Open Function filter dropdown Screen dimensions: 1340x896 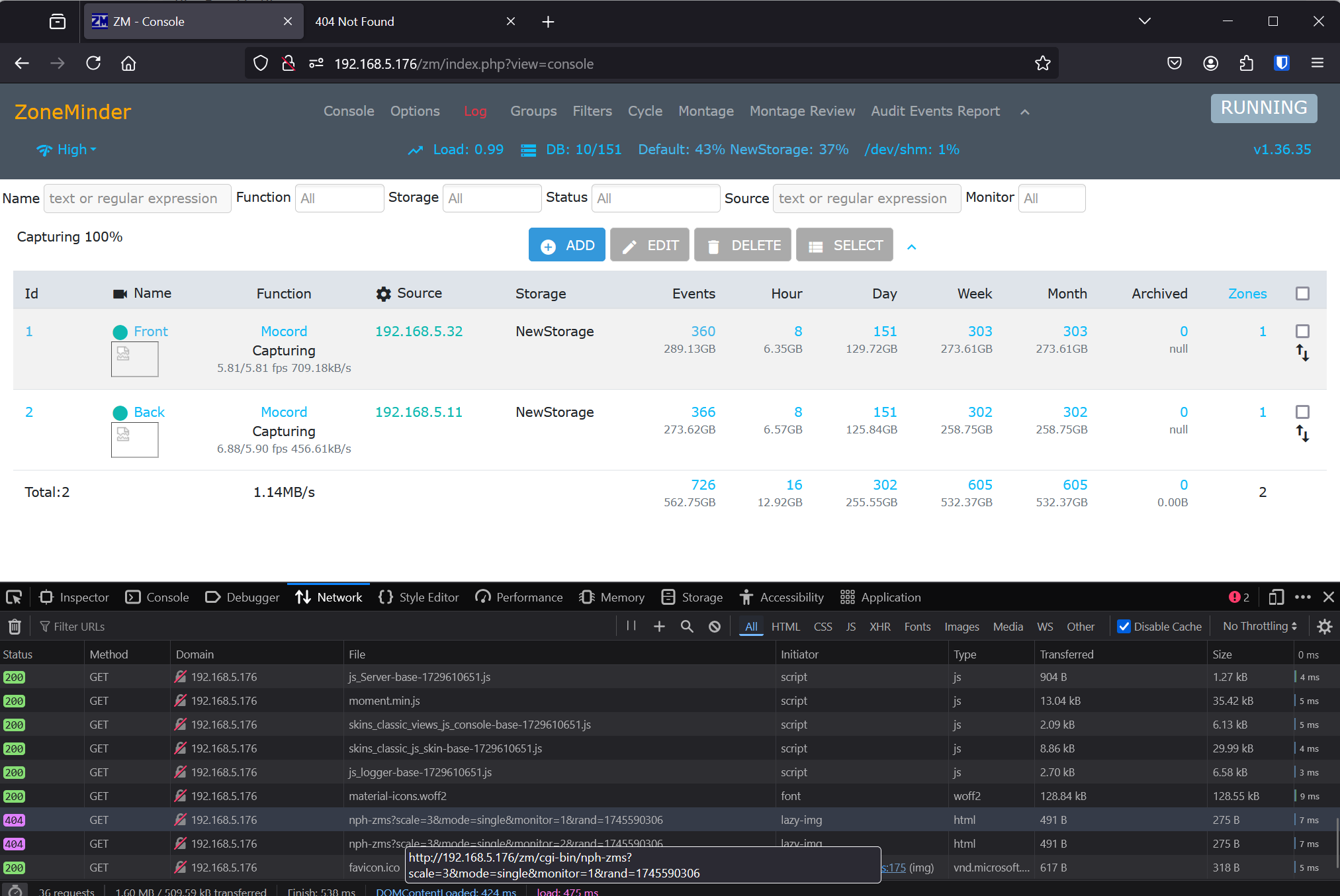click(339, 198)
